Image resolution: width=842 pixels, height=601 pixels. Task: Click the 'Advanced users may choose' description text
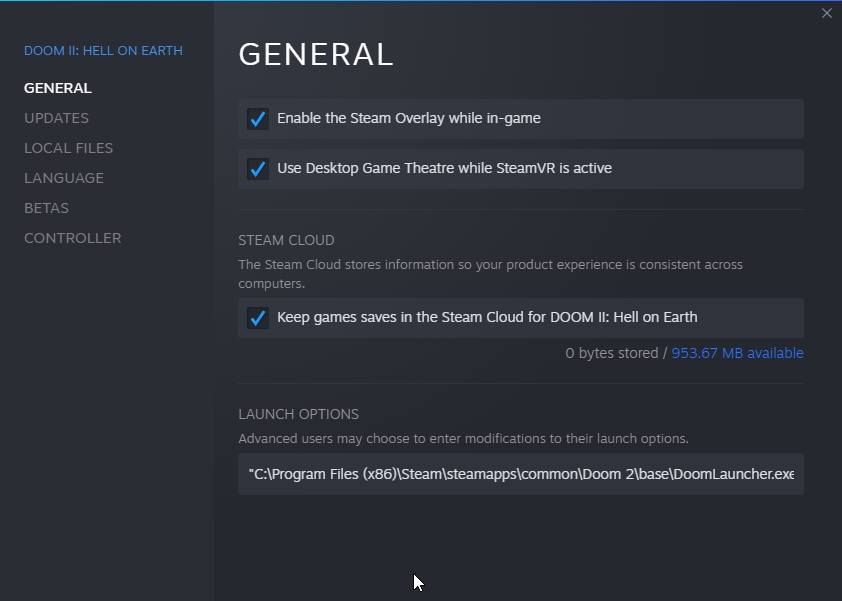(463, 439)
